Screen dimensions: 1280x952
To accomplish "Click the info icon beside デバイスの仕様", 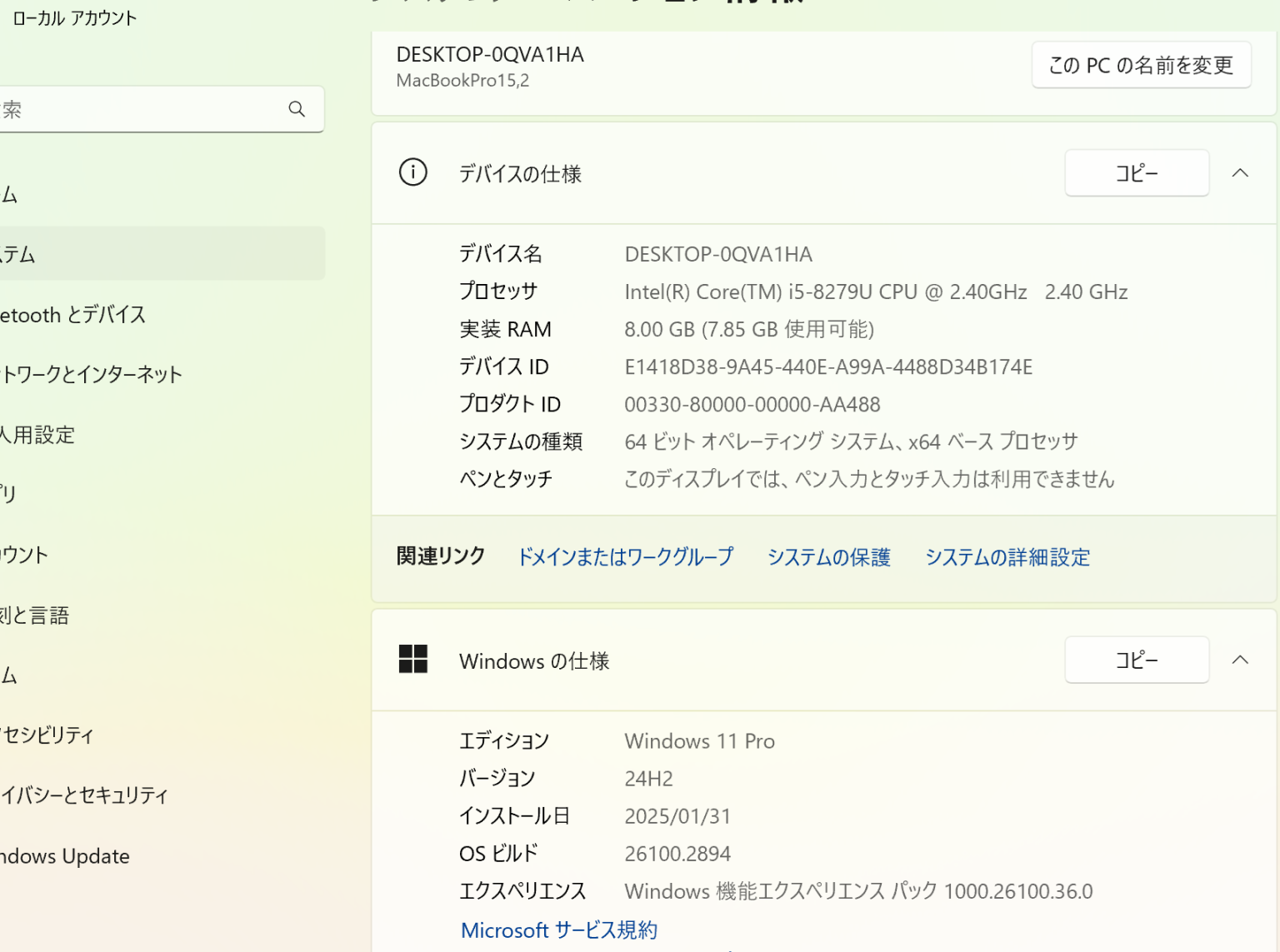I will tap(412, 172).
